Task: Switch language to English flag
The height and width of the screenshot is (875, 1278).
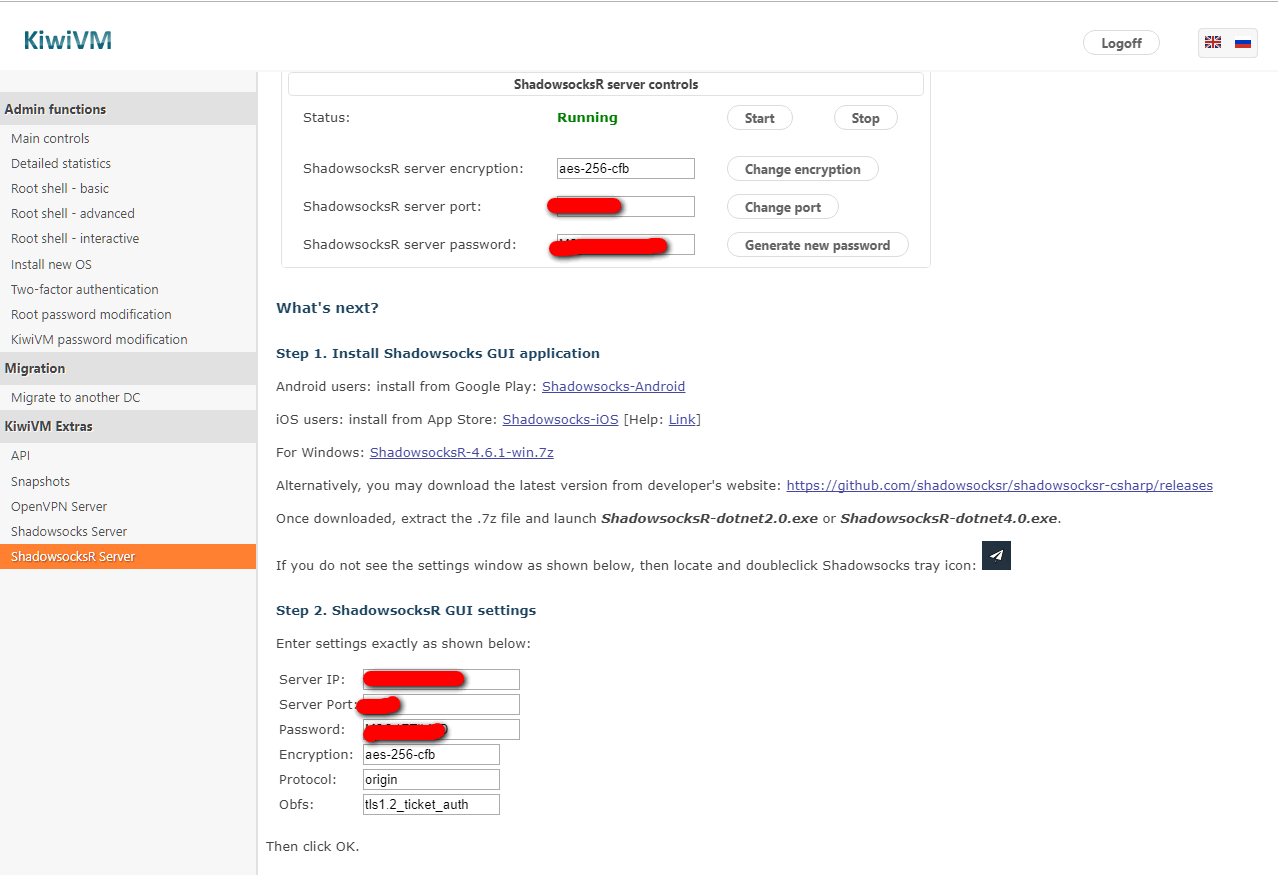Action: (x=1213, y=43)
